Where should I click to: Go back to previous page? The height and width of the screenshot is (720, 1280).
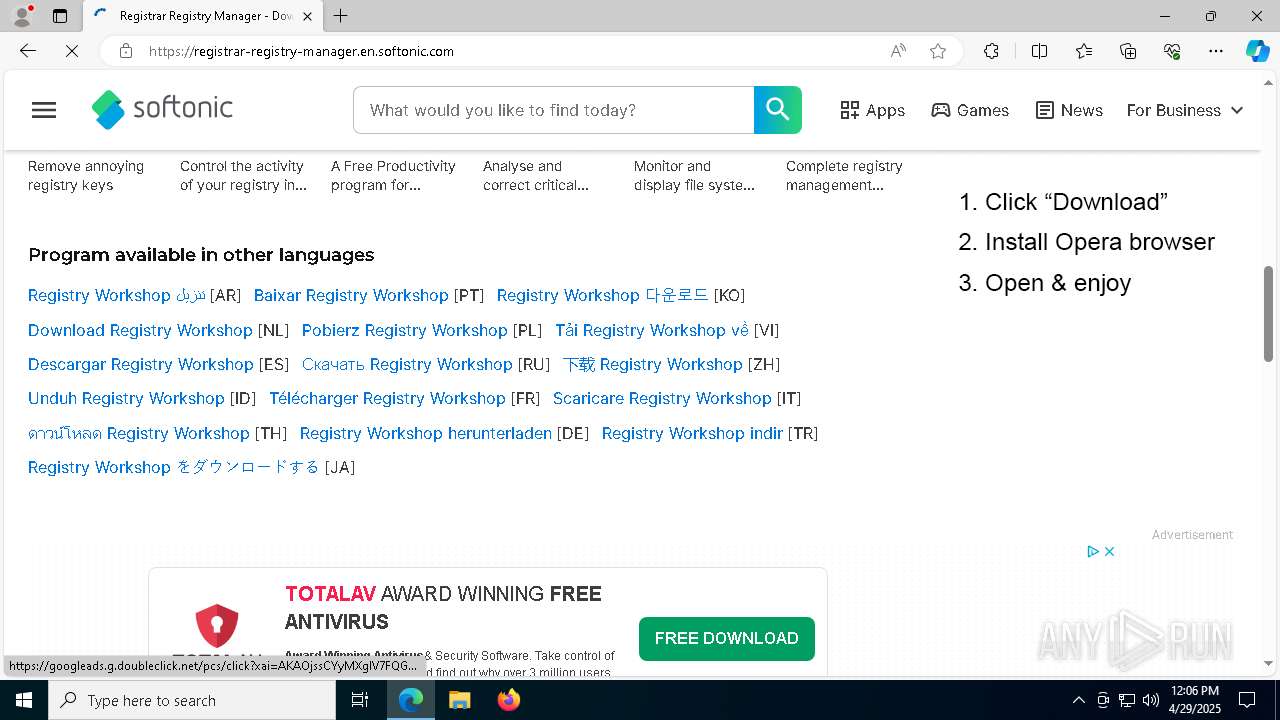click(28, 51)
